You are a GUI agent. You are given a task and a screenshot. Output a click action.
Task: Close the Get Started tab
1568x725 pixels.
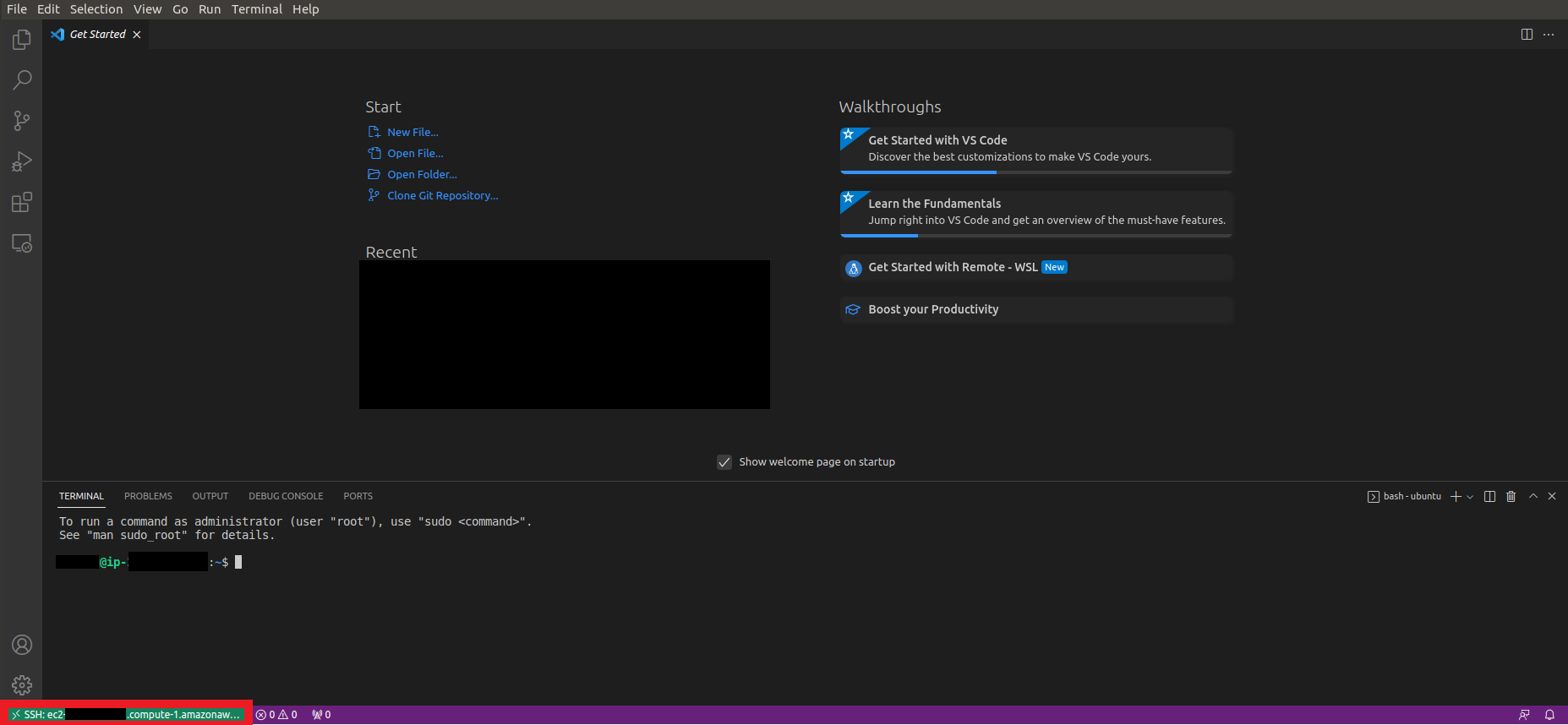pos(137,35)
